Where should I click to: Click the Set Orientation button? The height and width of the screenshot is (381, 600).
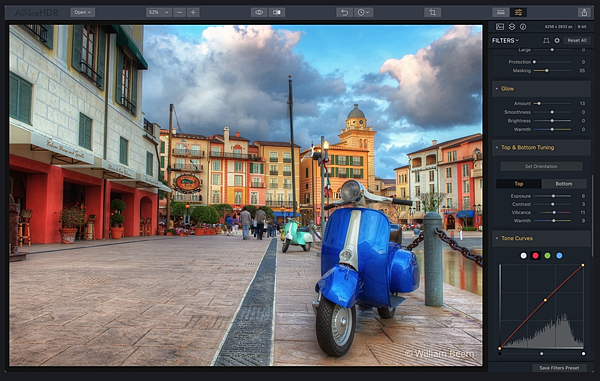[x=541, y=166]
